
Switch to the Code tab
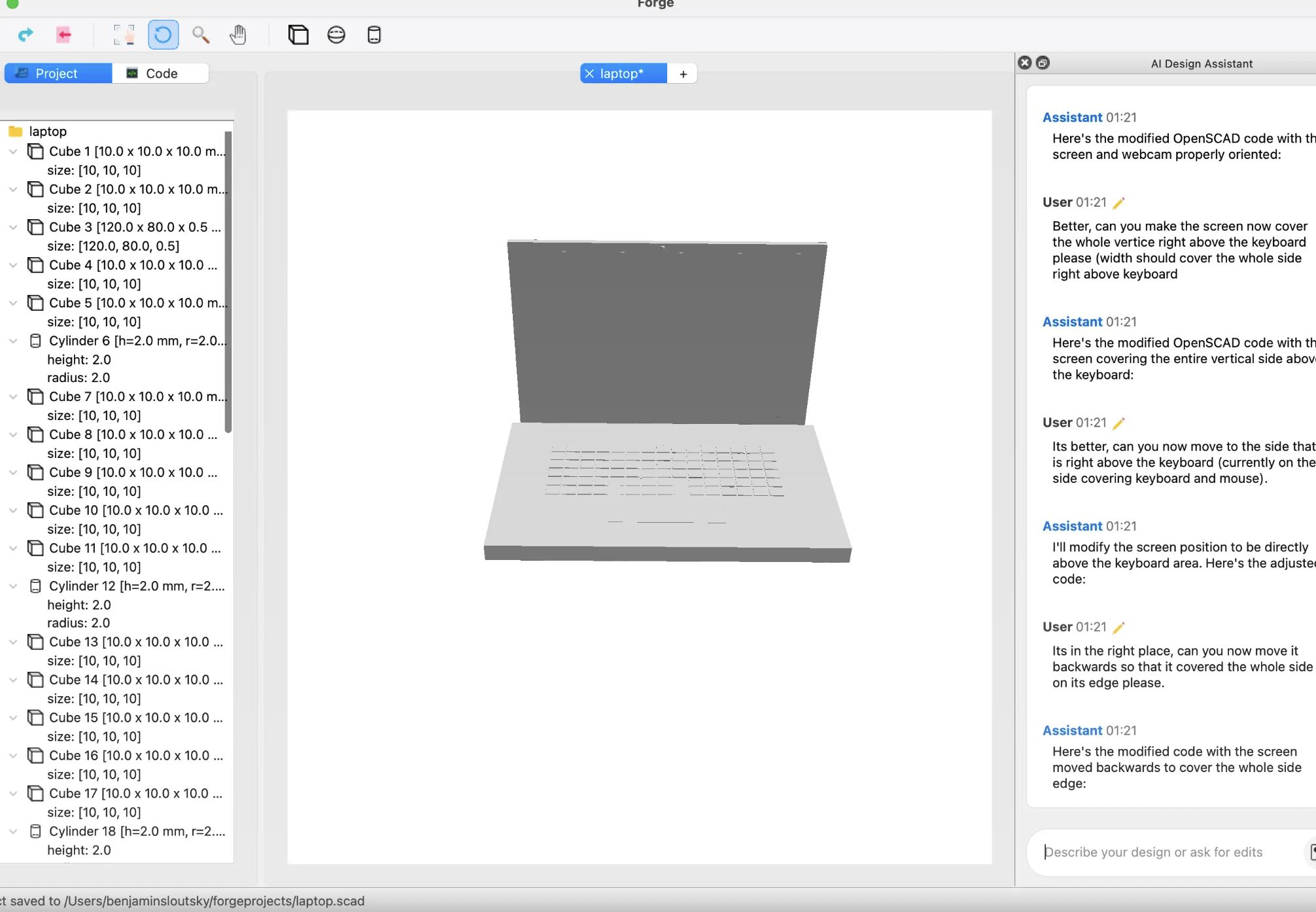coord(160,73)
